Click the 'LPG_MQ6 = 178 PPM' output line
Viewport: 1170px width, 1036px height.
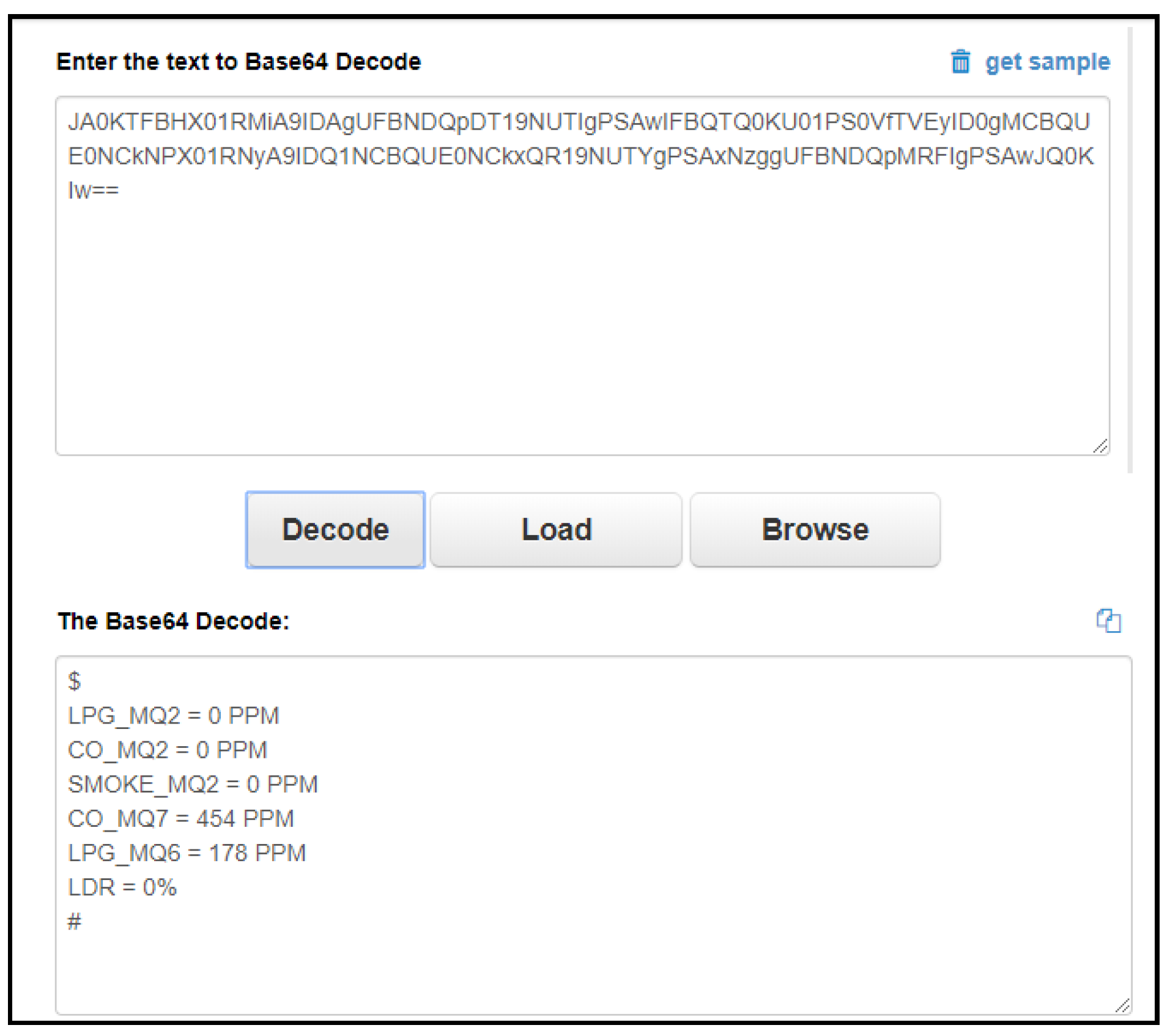(187, 852)
